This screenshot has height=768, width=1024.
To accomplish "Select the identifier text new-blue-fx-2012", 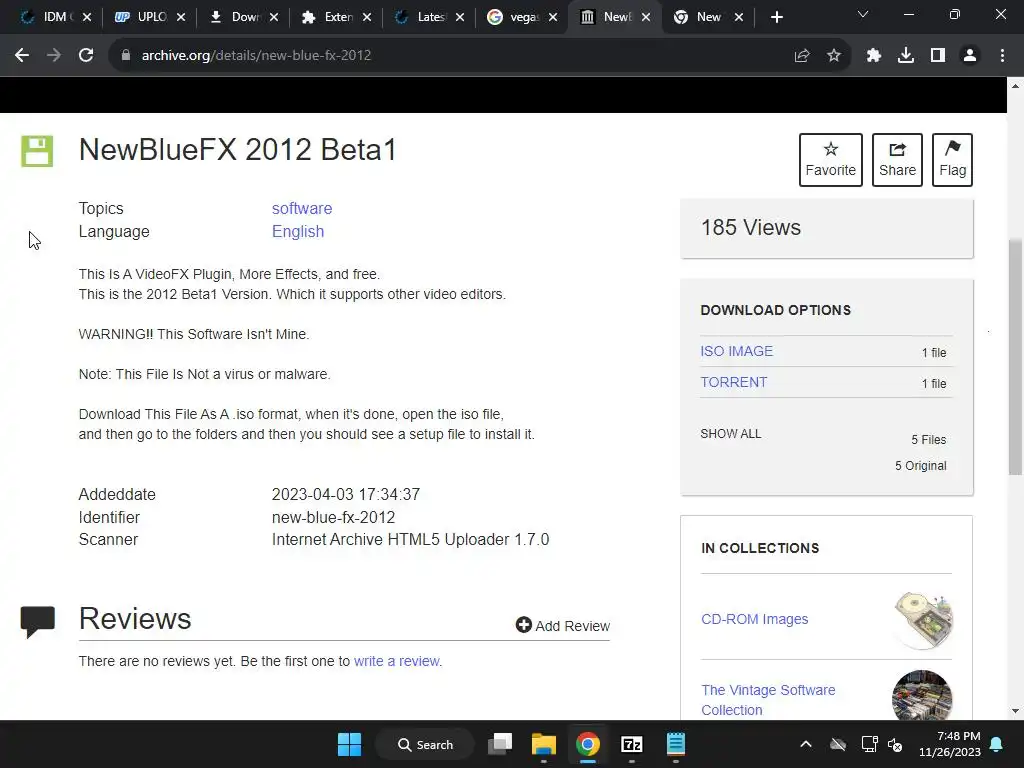I will click(334, 517).
